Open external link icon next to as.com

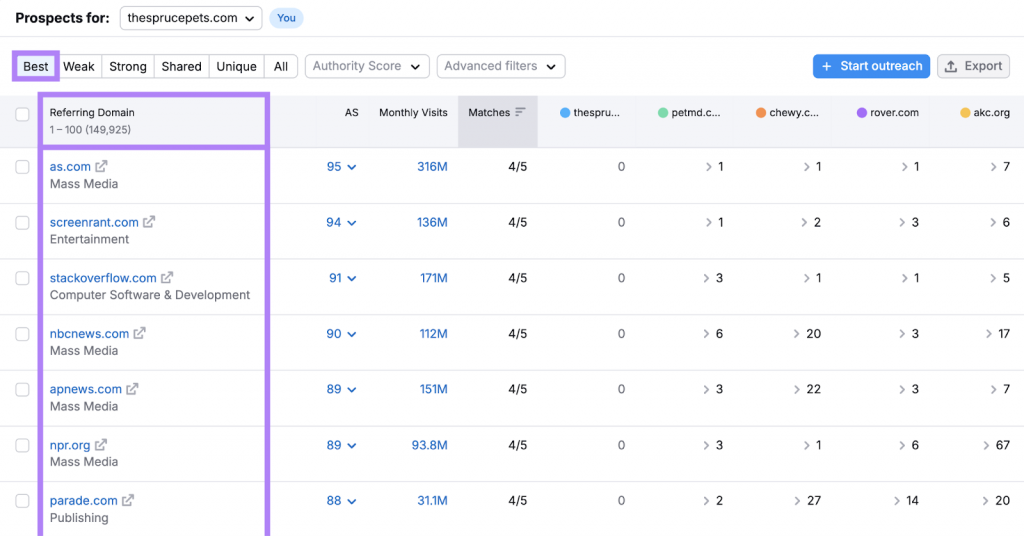[101, 166]
